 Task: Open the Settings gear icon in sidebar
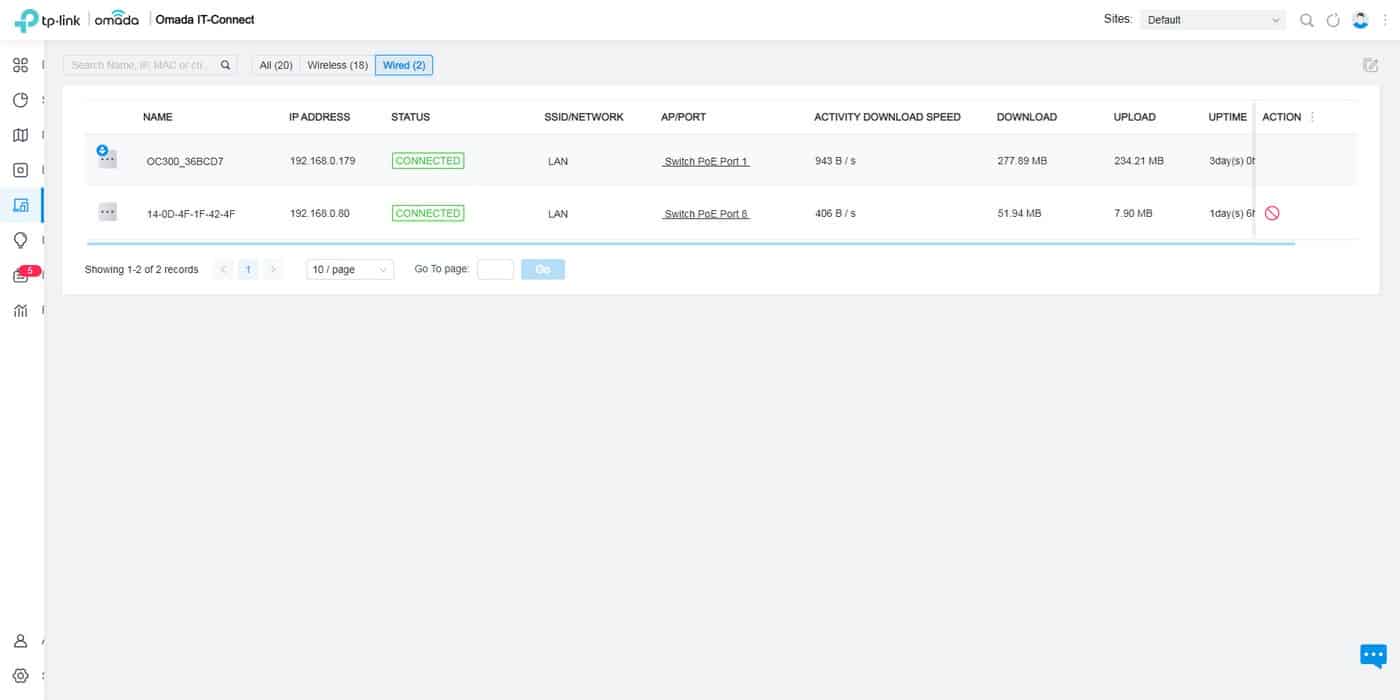coord(20,676)
